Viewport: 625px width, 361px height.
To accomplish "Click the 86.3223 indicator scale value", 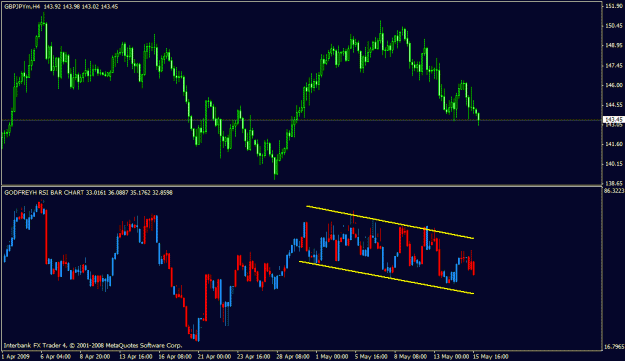I will (x=614, y=190).
